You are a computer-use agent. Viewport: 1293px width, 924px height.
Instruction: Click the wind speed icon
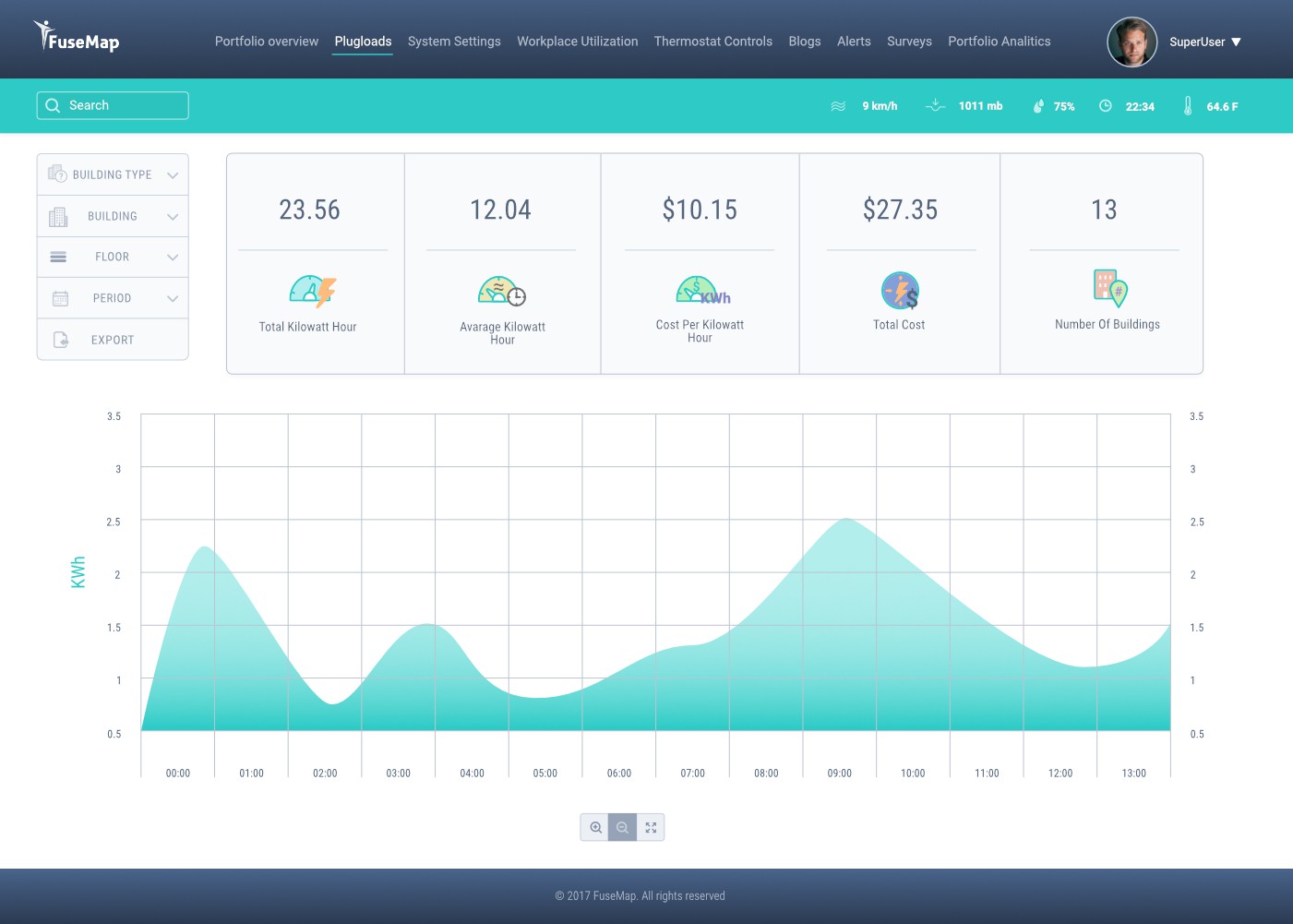pyautogui.click(x=838, y=106)
